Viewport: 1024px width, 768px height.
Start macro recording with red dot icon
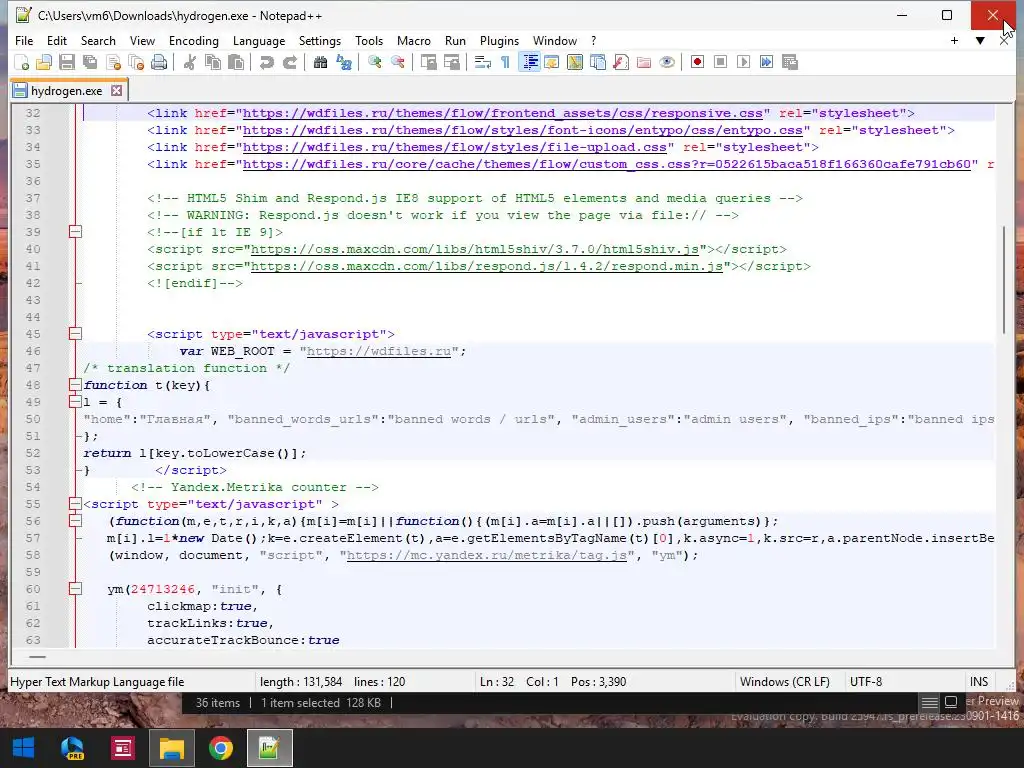697,62
